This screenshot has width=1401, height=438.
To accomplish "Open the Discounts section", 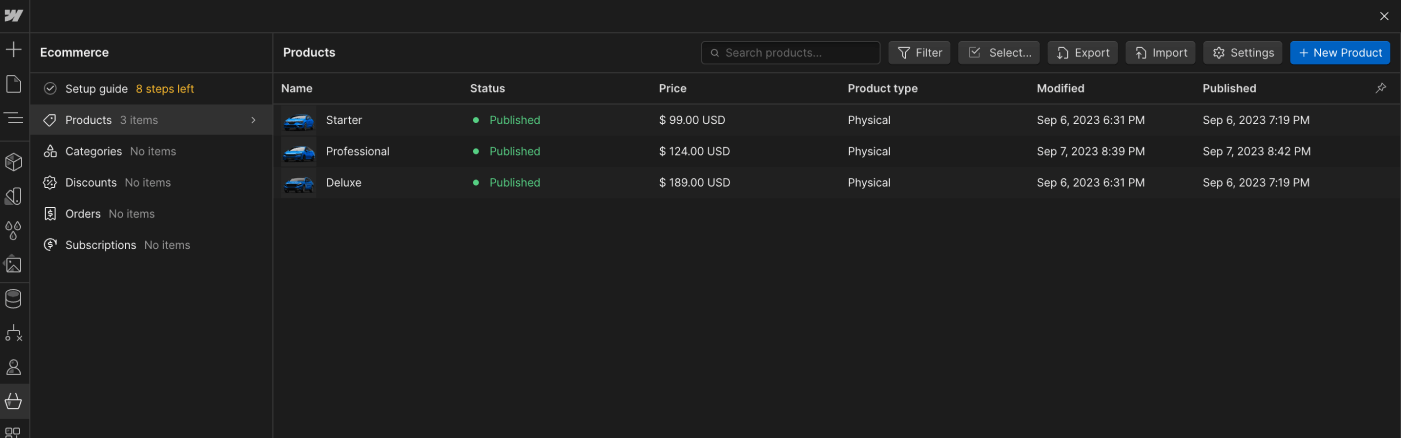I will pos(90,182).
